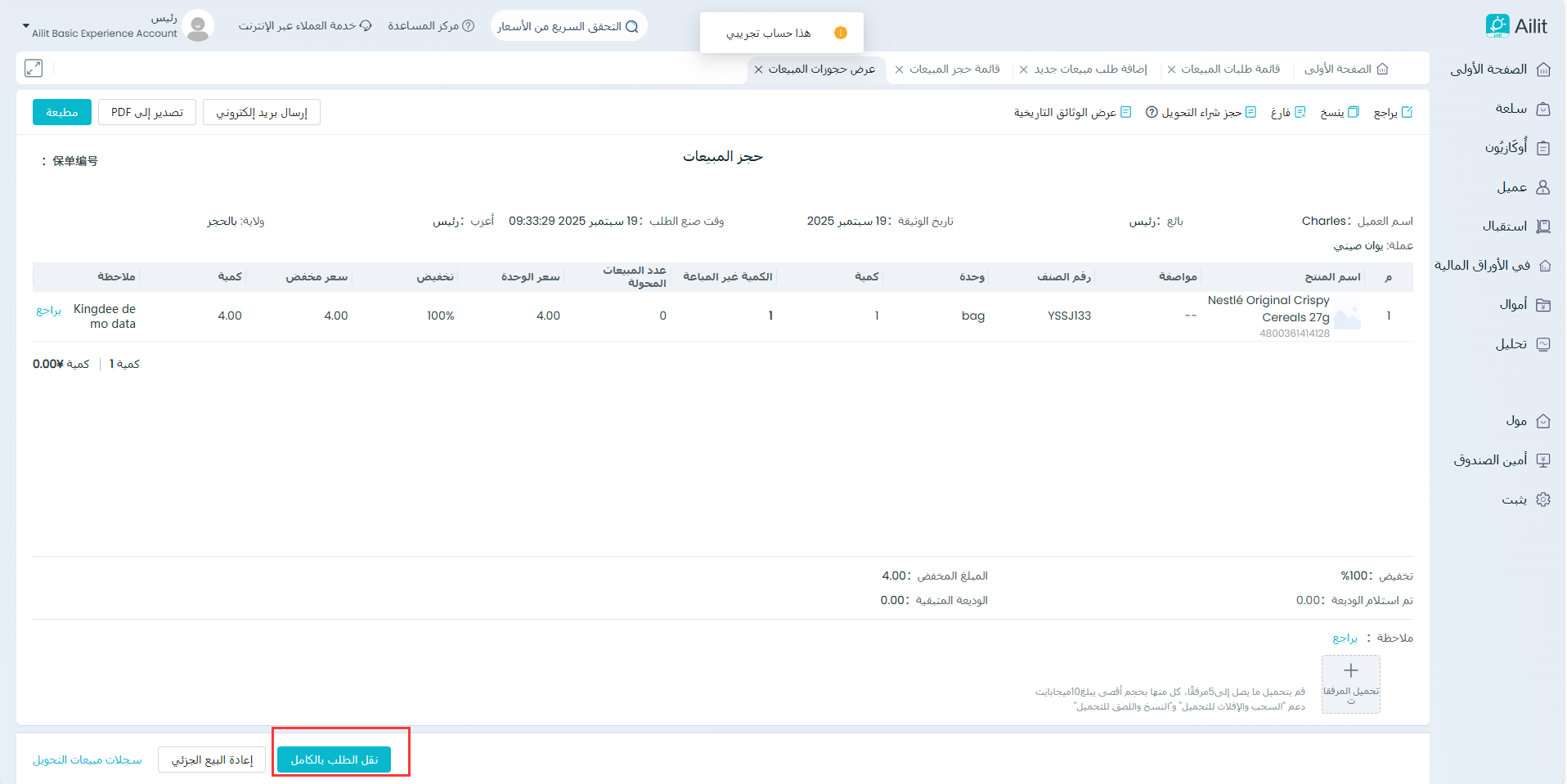Viewport: 1567px width, 784px height.
Task: Click the copy (نسخ) document icon
Action: coord(1353,112)
